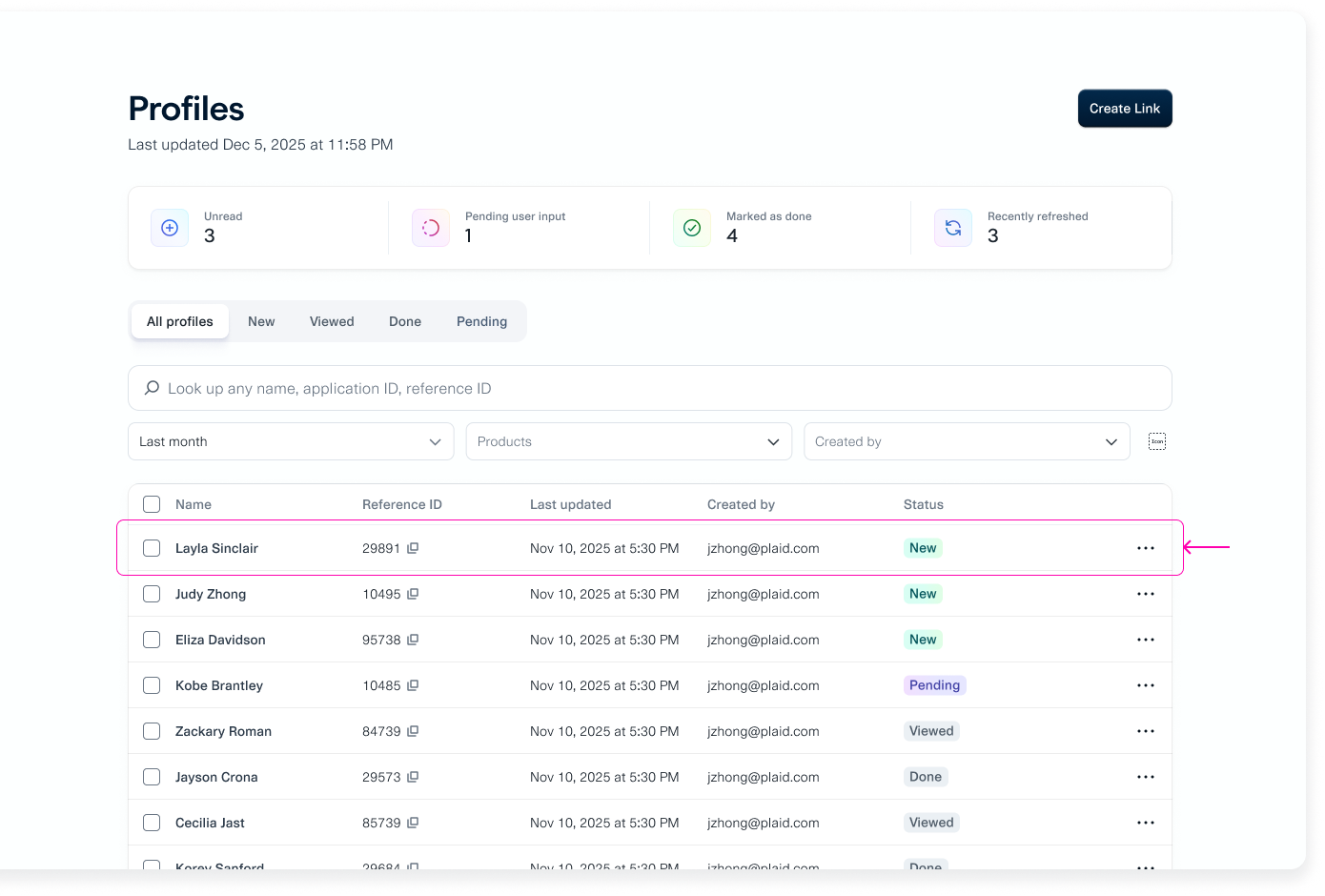Click the New status badge for Layla Sinclair

923,548
